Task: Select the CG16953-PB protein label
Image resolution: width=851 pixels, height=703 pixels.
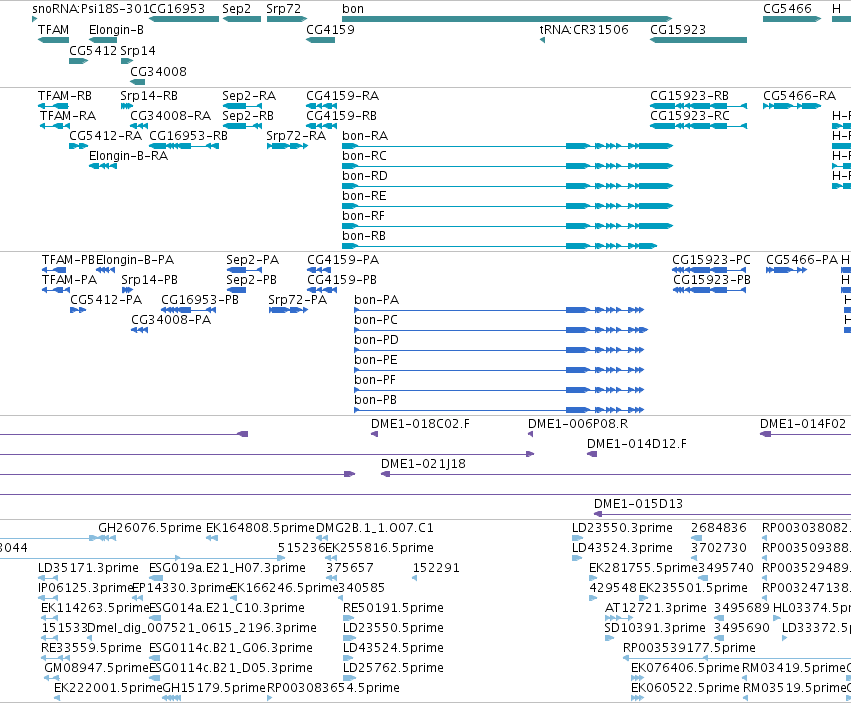Action: tap(200, 300)
